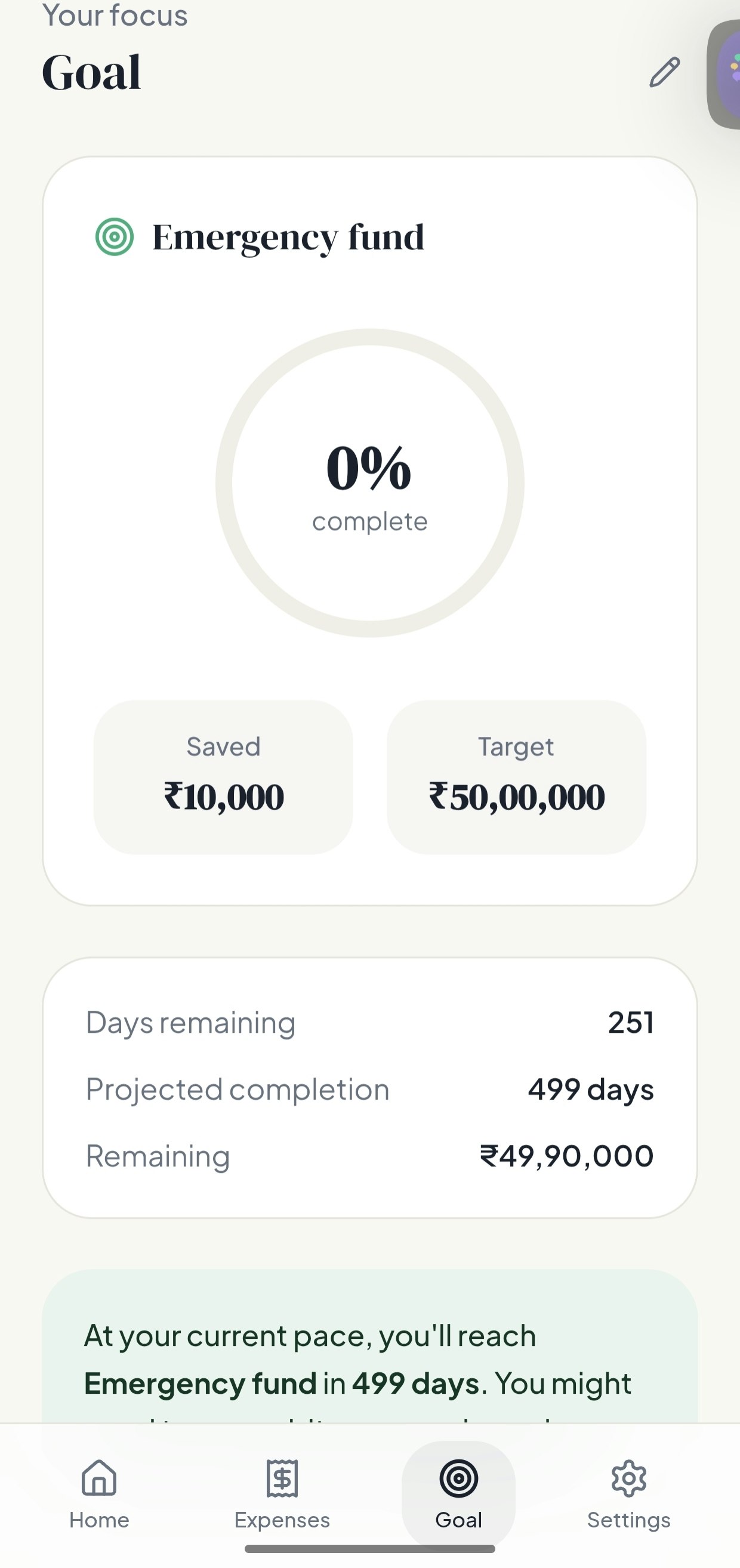
Task: Tap the Expenses receipt icon
Action: [282, 1477]
